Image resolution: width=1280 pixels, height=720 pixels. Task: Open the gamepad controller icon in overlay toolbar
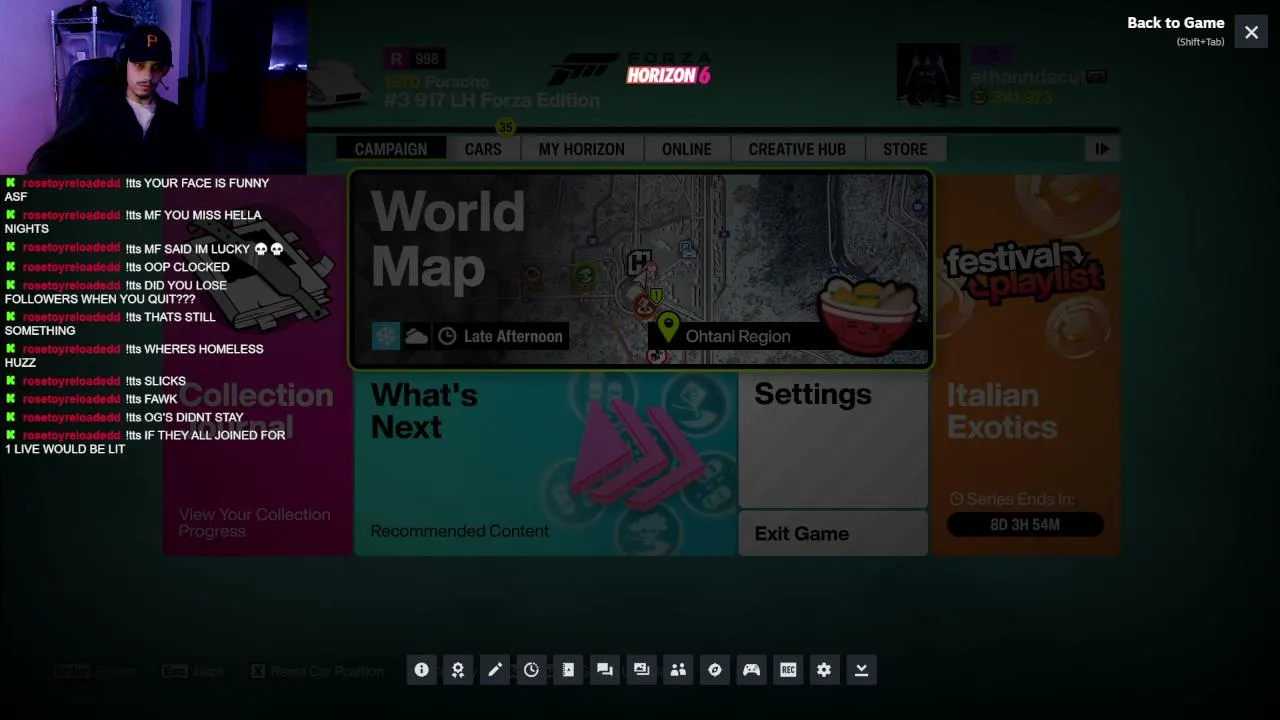pyautogui.click(x=751, y=670)
